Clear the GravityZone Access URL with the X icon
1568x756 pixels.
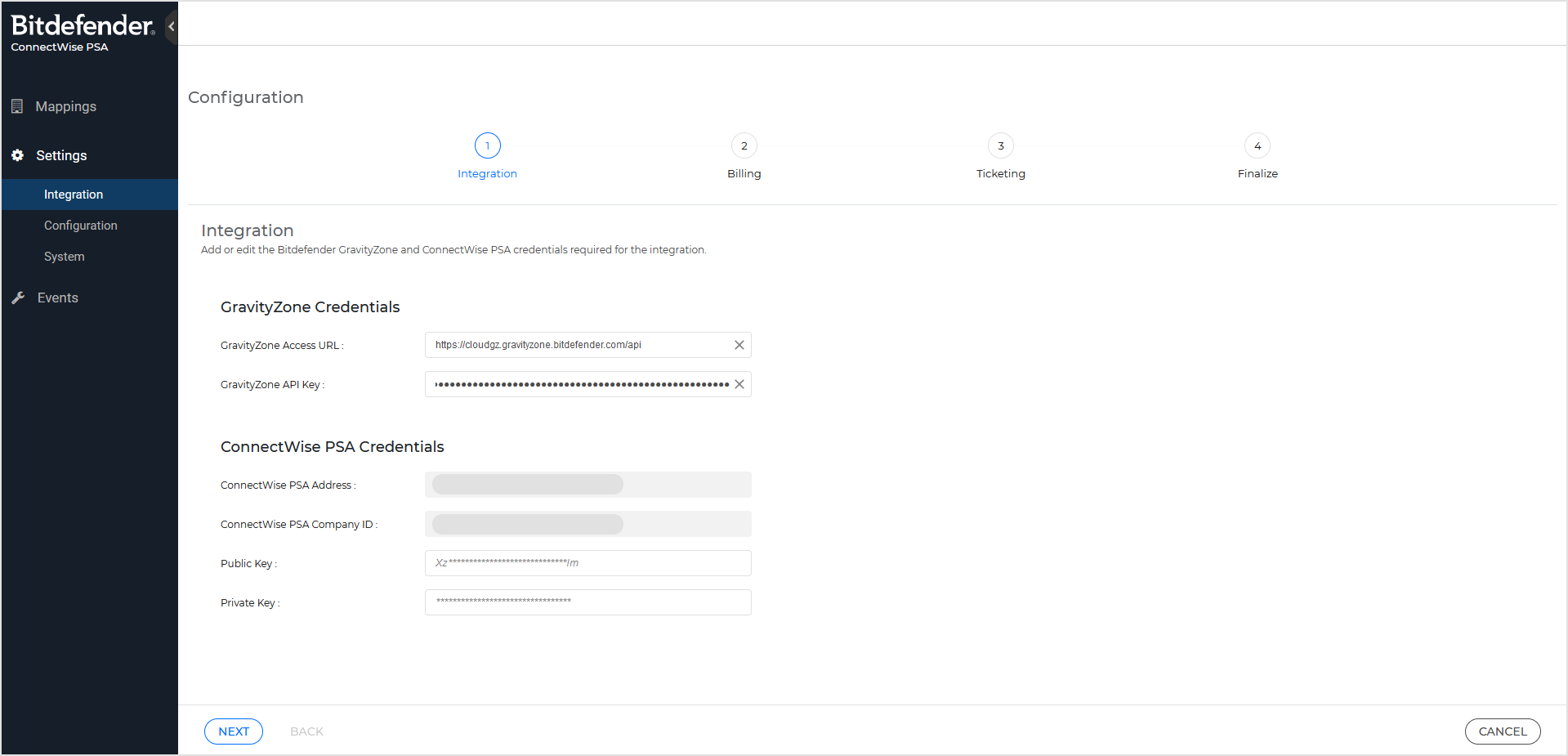pos(739,344)
